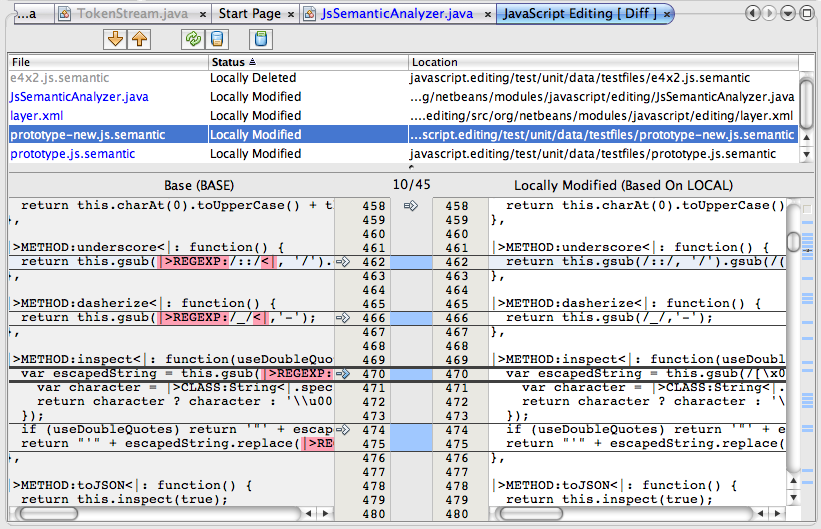The width and height of the screenshot is (821, 529).
Task: Click the right pane vertical scrollbar thumb
Action: tap(794, 241)
